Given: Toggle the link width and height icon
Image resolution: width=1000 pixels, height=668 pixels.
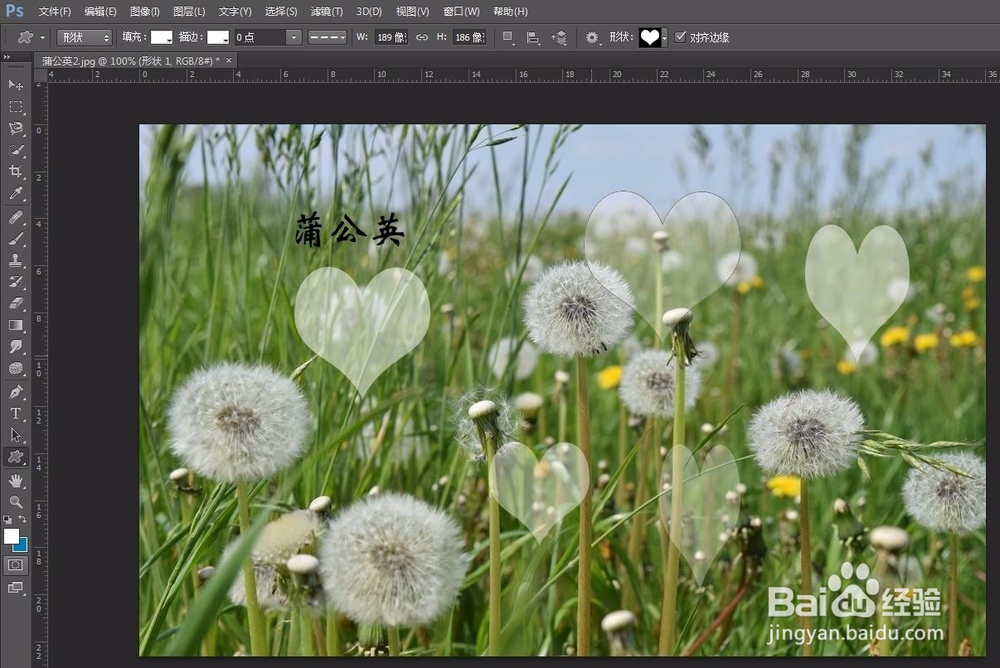Looking at the screenshot, I should point(422,38).
